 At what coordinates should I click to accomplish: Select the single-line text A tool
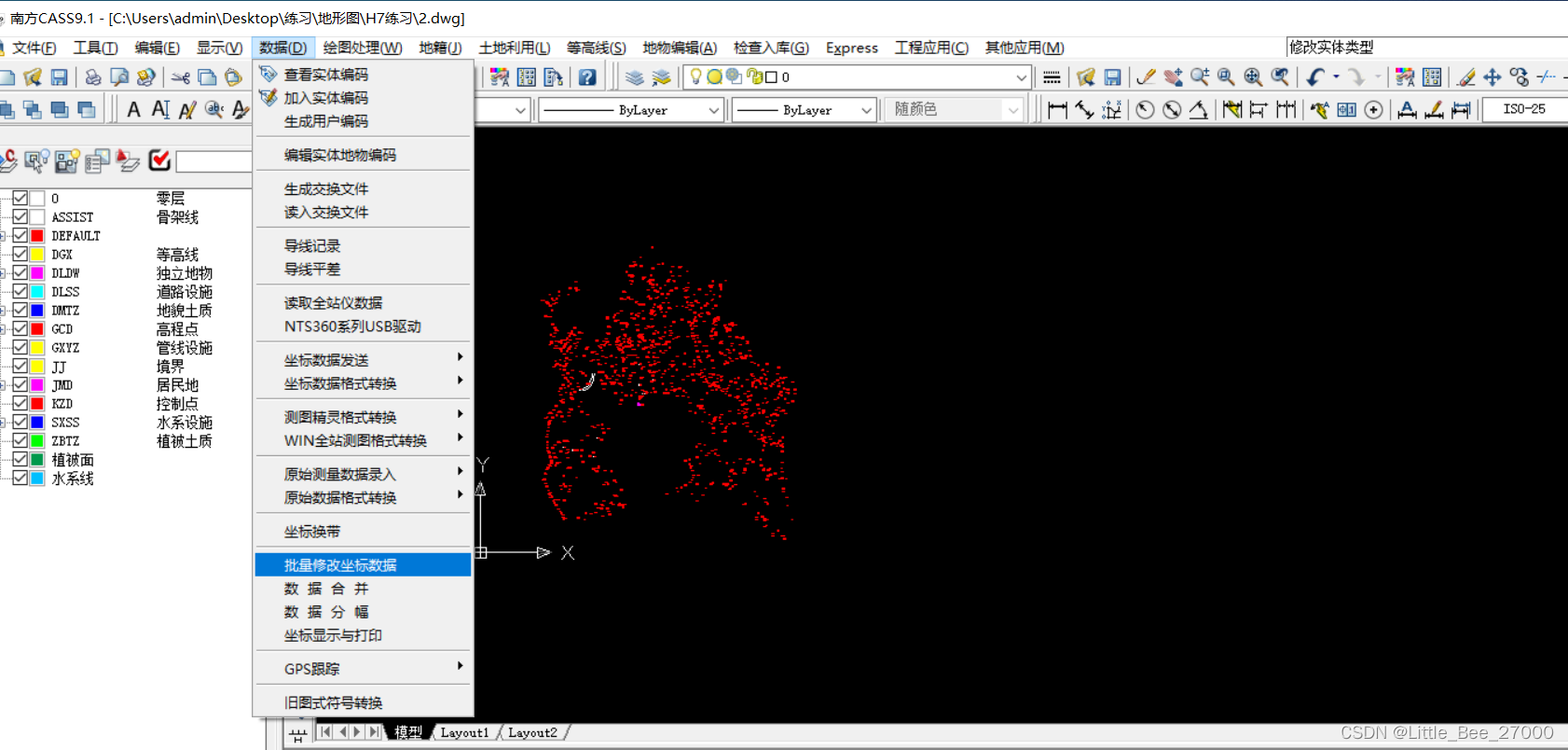point(133,110)
